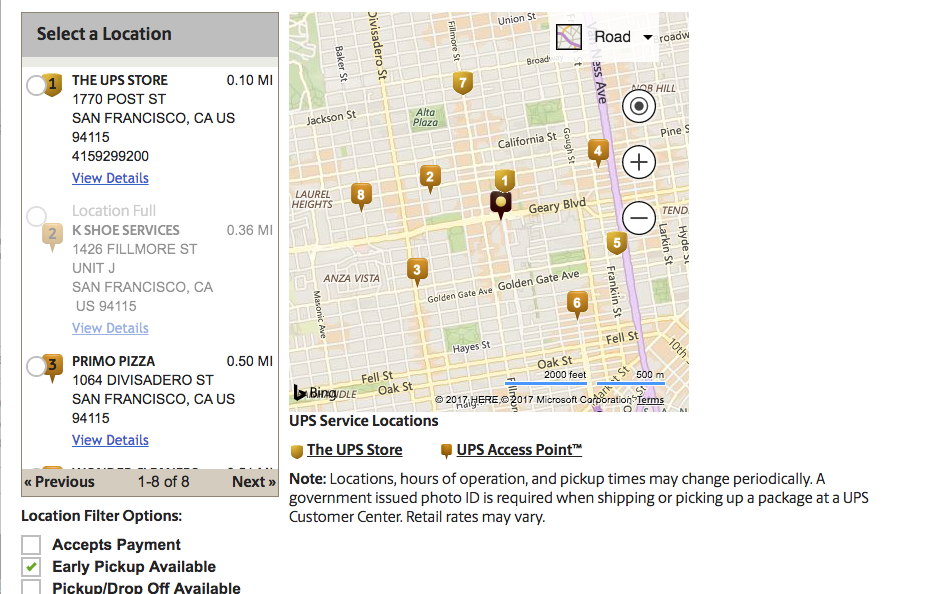The image size is (926, 594).
Task: Click map pin number 7
Action: (x=462, y=83)
